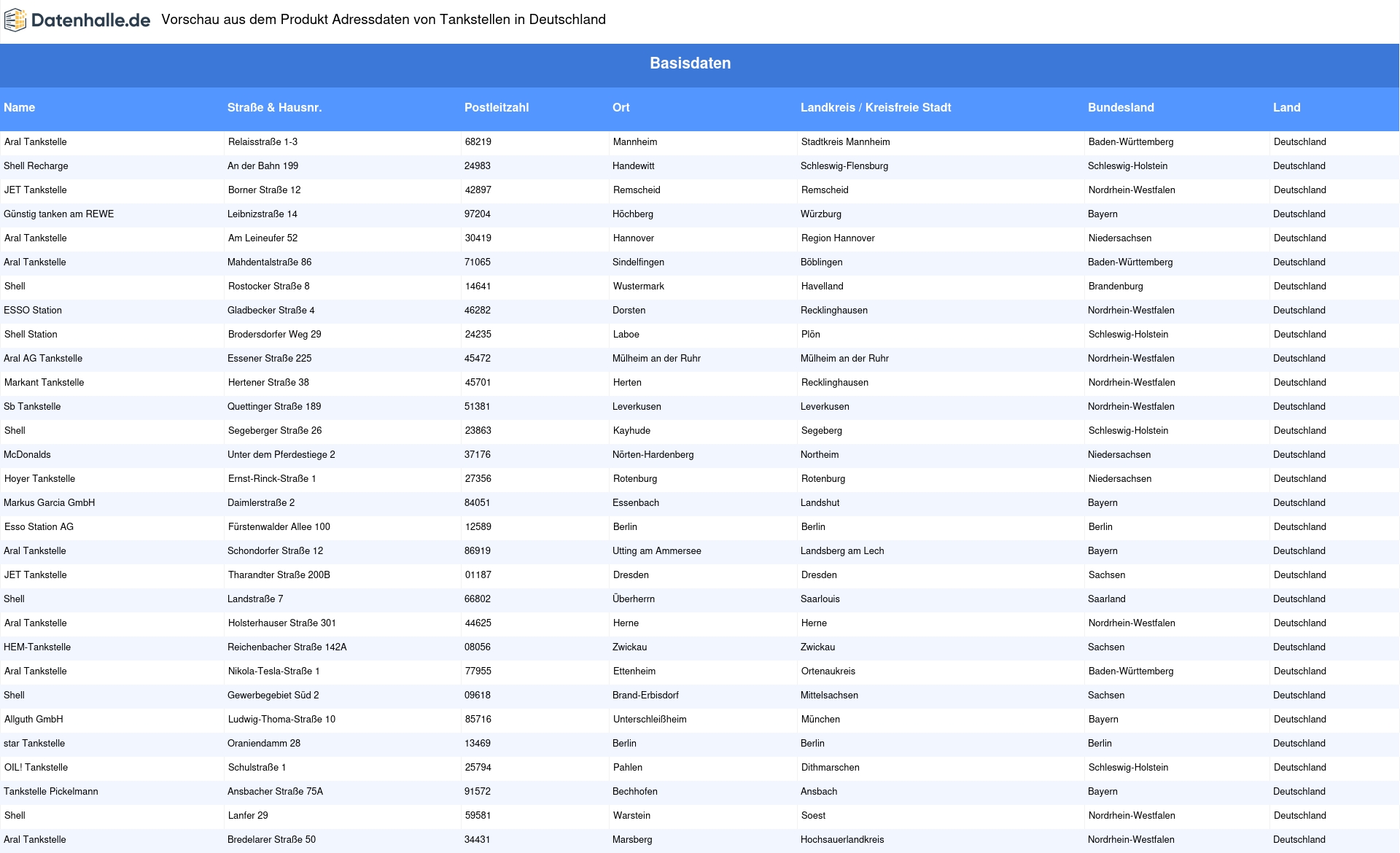Click the Bundesland column header
Viewport: 1400px width, 853px height.
[1121, 107]
